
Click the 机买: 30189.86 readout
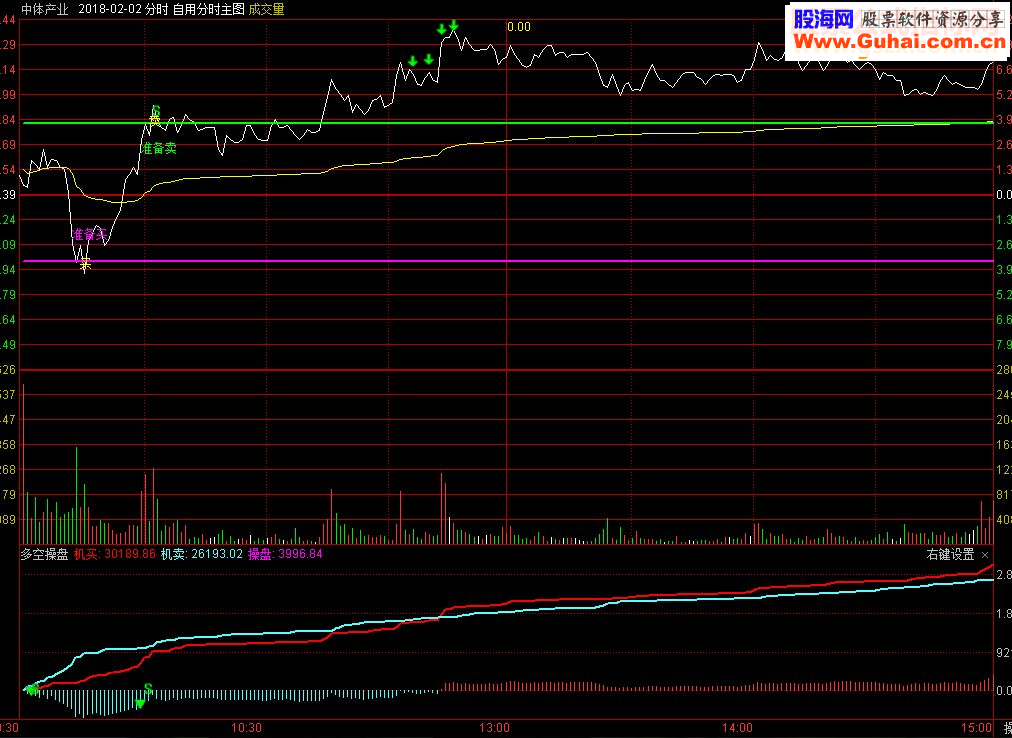pos(114,554)
